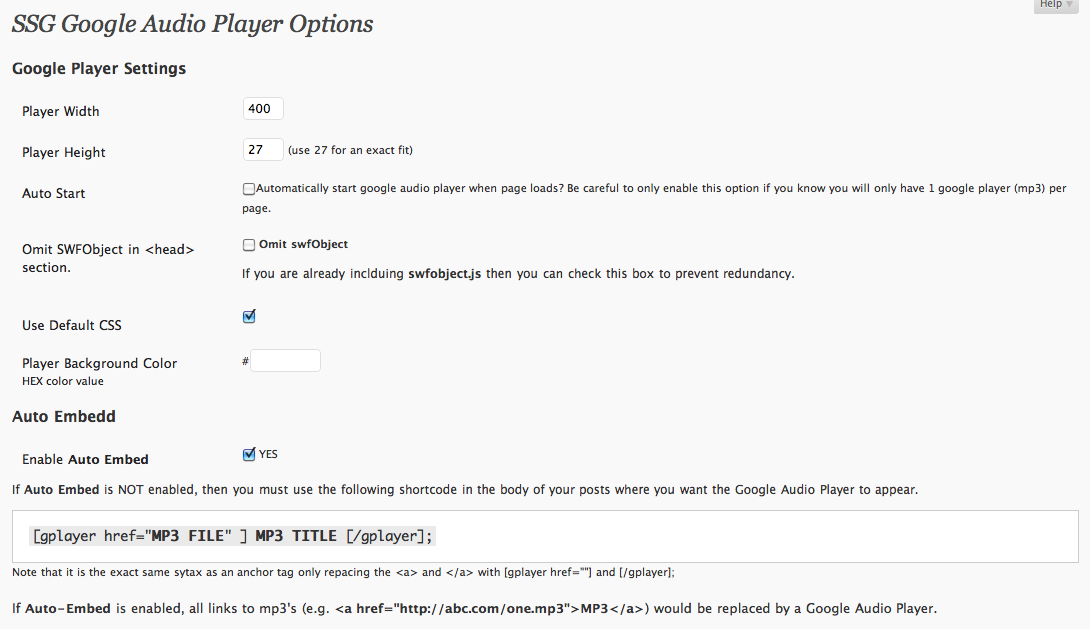The image size is (1090, 629).
Task: Click the Player Height label
Action: (63, 152)
